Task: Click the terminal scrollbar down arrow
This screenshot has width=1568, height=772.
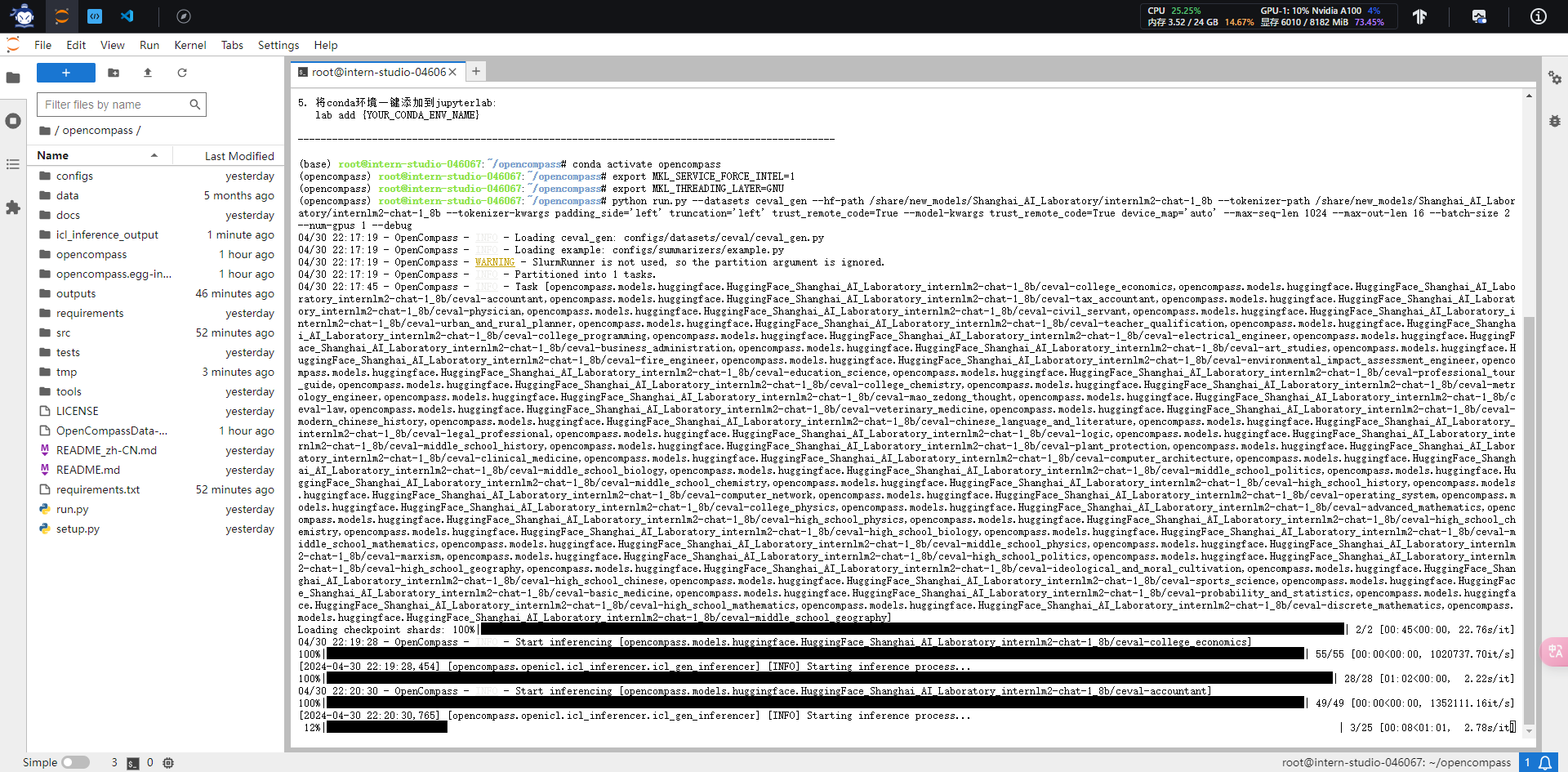Action: pyautogui.click(x=1529, y=733)
